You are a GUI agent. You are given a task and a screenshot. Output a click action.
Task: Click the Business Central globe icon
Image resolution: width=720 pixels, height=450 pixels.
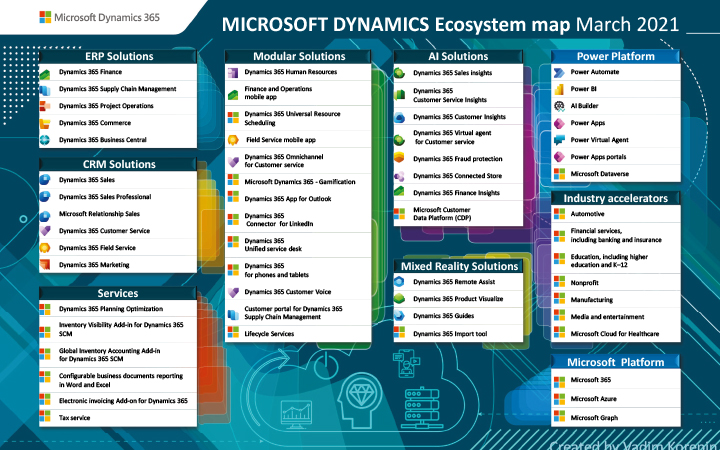coord(45,140)
